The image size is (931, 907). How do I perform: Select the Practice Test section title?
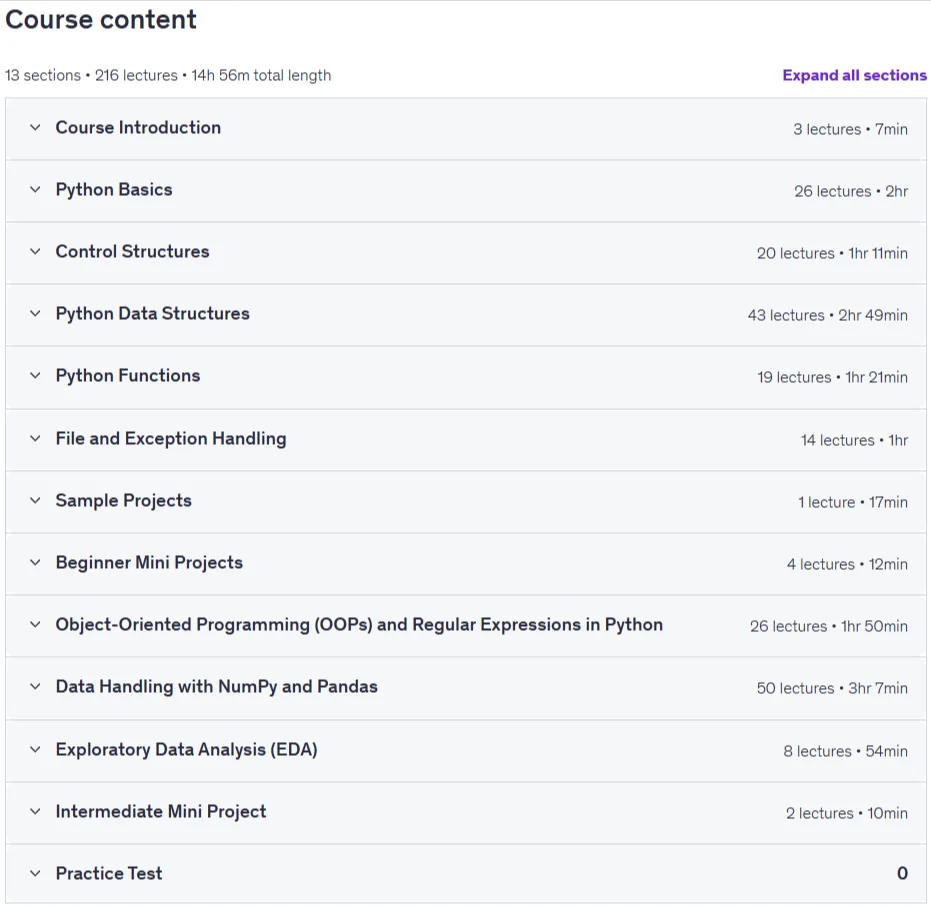(x=109, y=874)
